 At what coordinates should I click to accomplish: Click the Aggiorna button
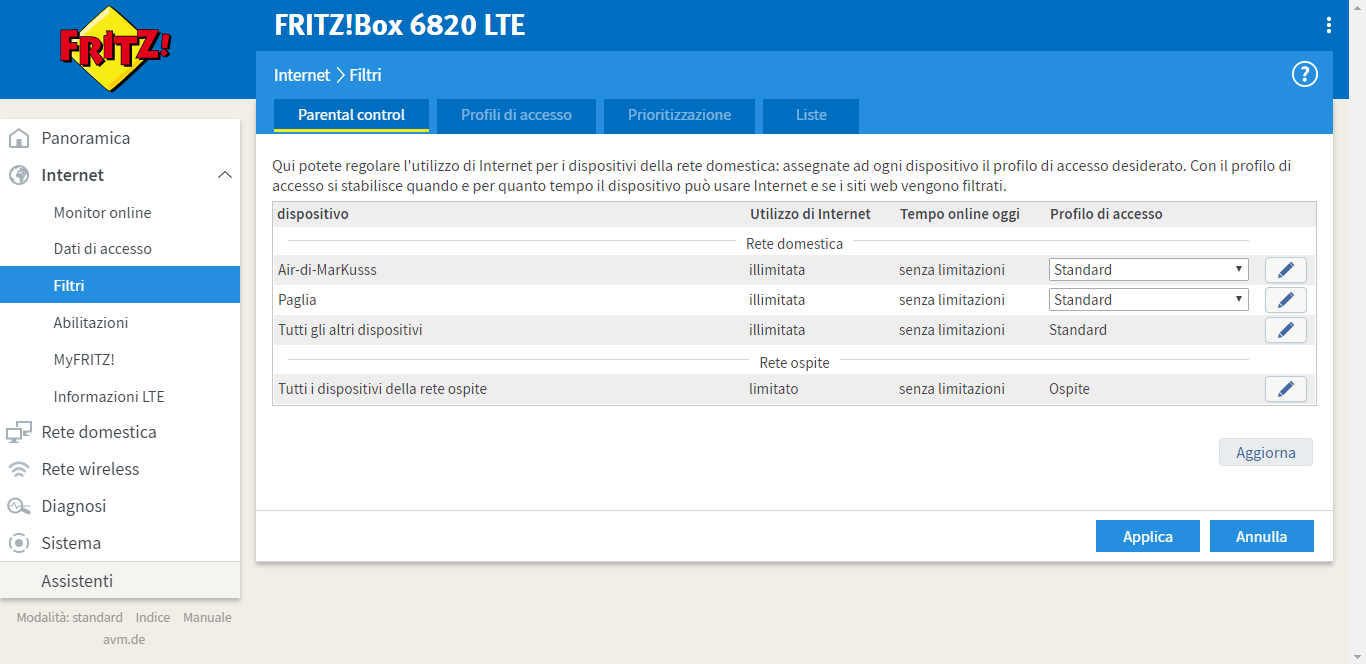pos(1265,452)
